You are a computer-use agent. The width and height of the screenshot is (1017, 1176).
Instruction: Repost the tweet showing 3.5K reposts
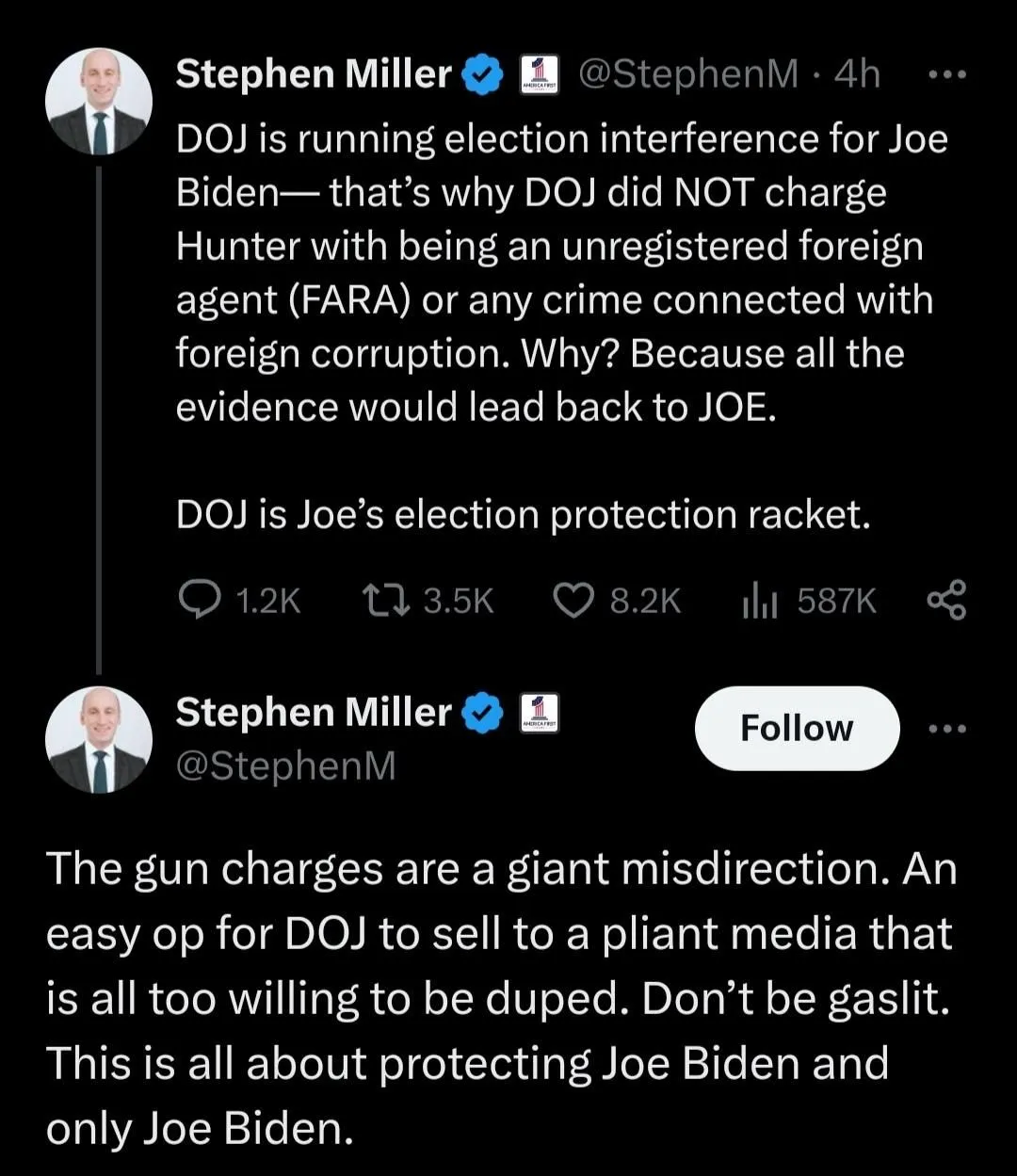[385, 600]
